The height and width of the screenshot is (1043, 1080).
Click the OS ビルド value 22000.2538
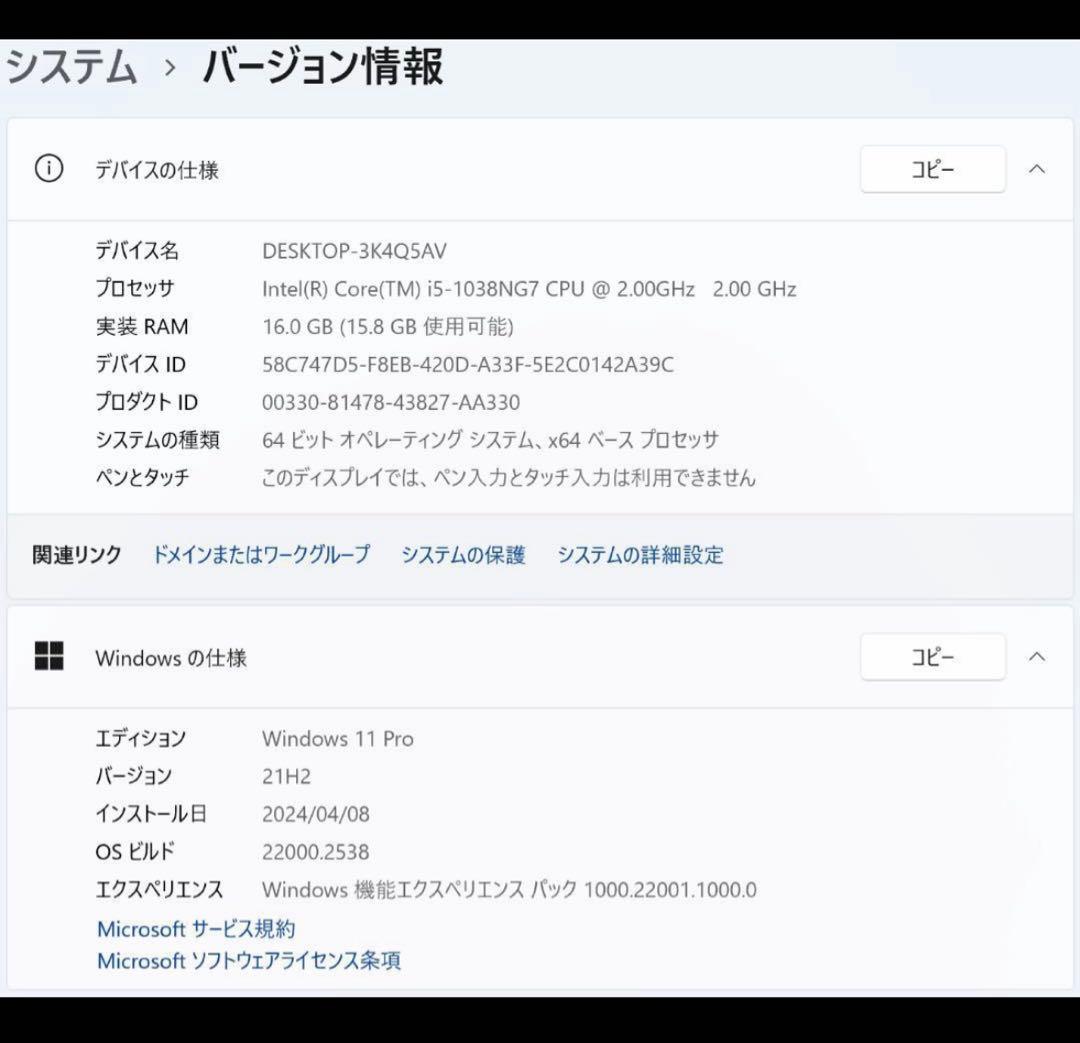pos(316,851)
